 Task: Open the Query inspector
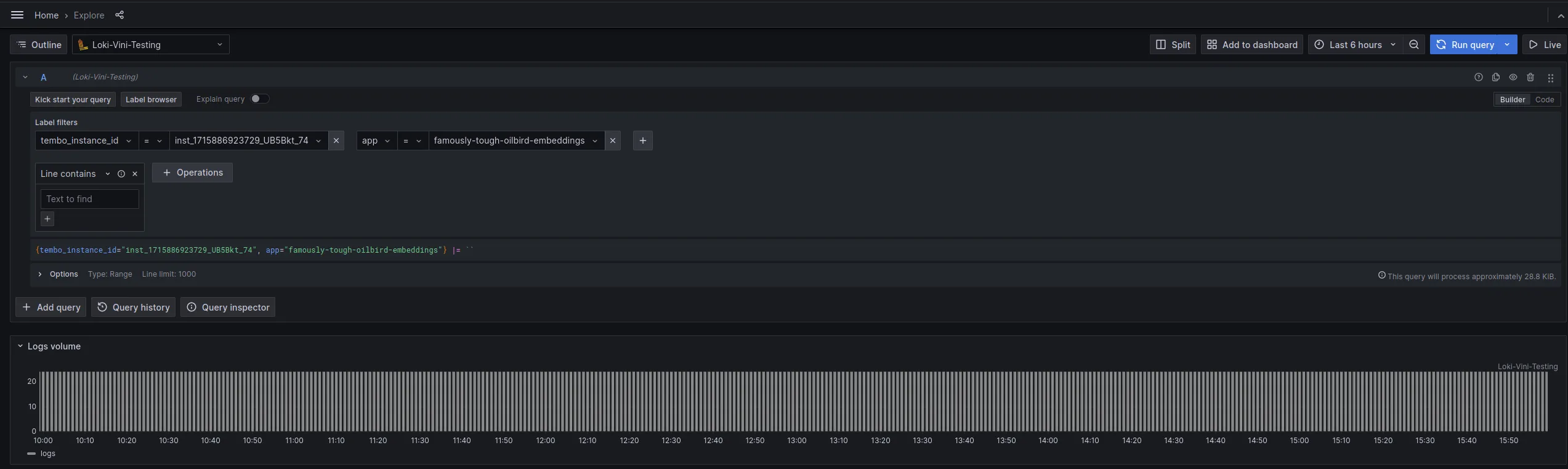pyautogui.click(x=228, y=307)
